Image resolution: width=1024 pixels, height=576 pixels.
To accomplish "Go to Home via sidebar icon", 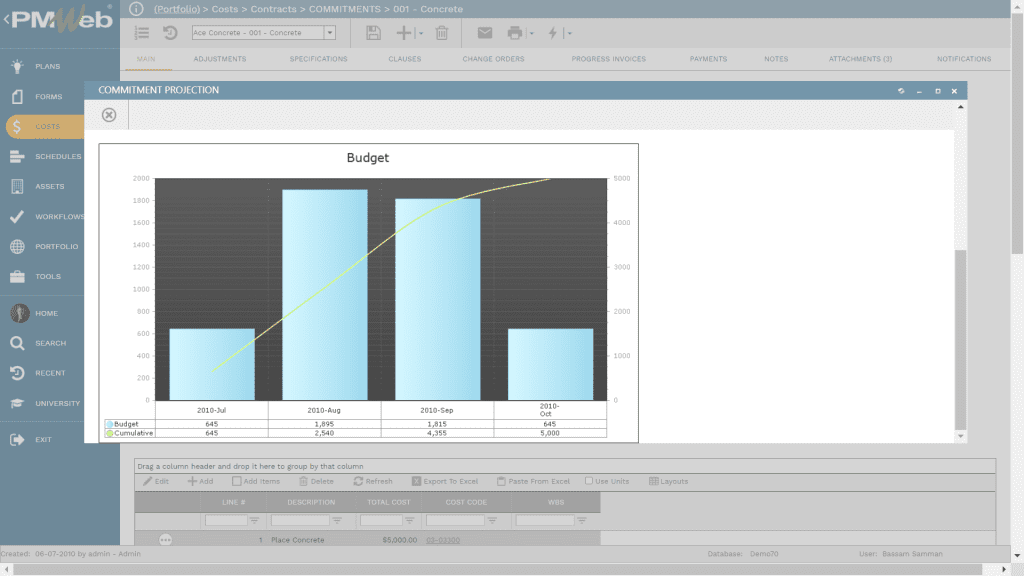I will [20, 313].
